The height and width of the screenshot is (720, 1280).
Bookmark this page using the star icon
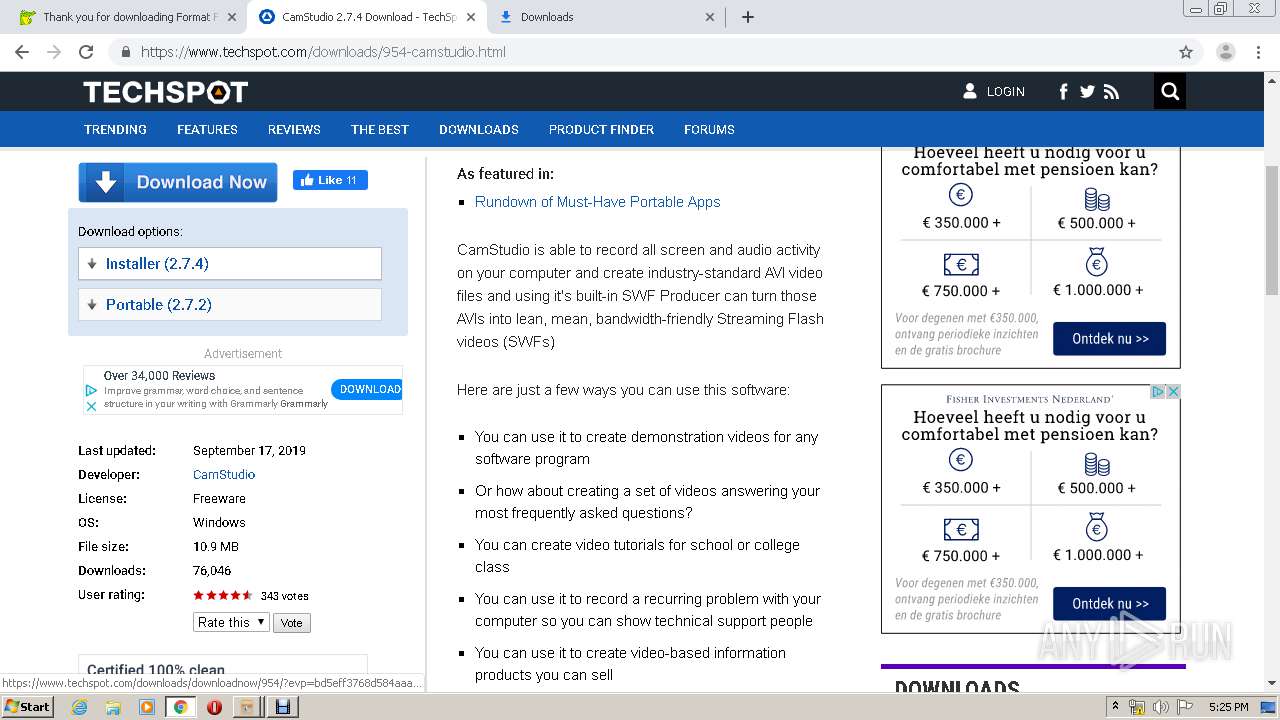coord(1186,52)
